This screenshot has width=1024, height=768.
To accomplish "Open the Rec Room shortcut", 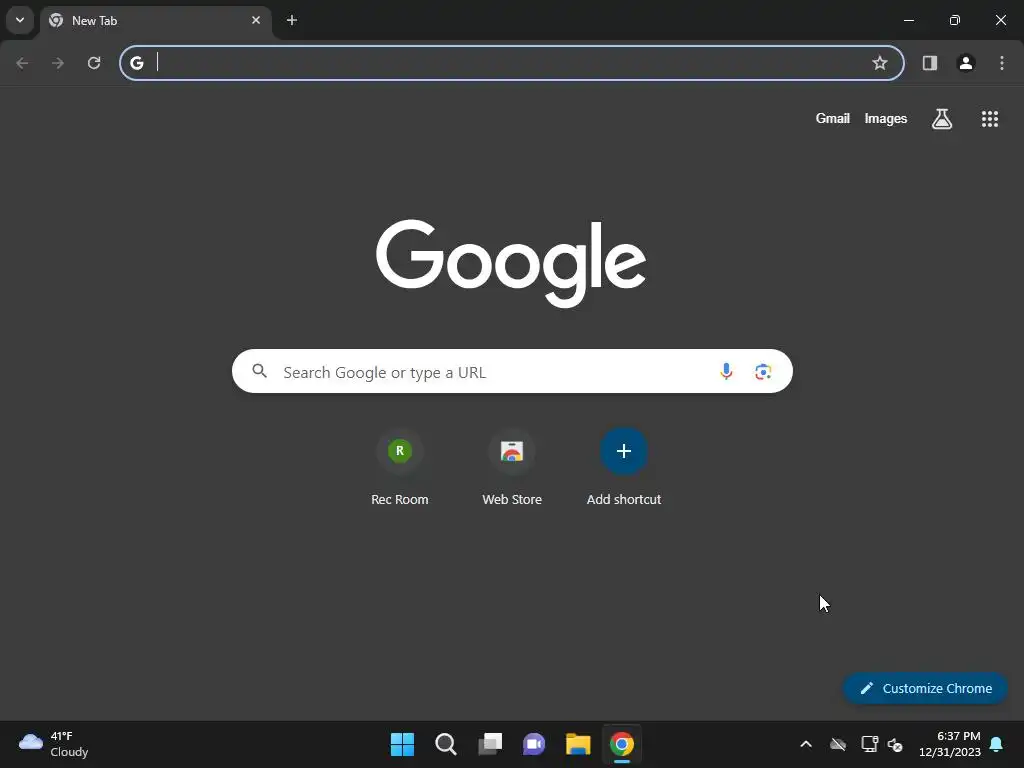I will (x=400, y=468).
